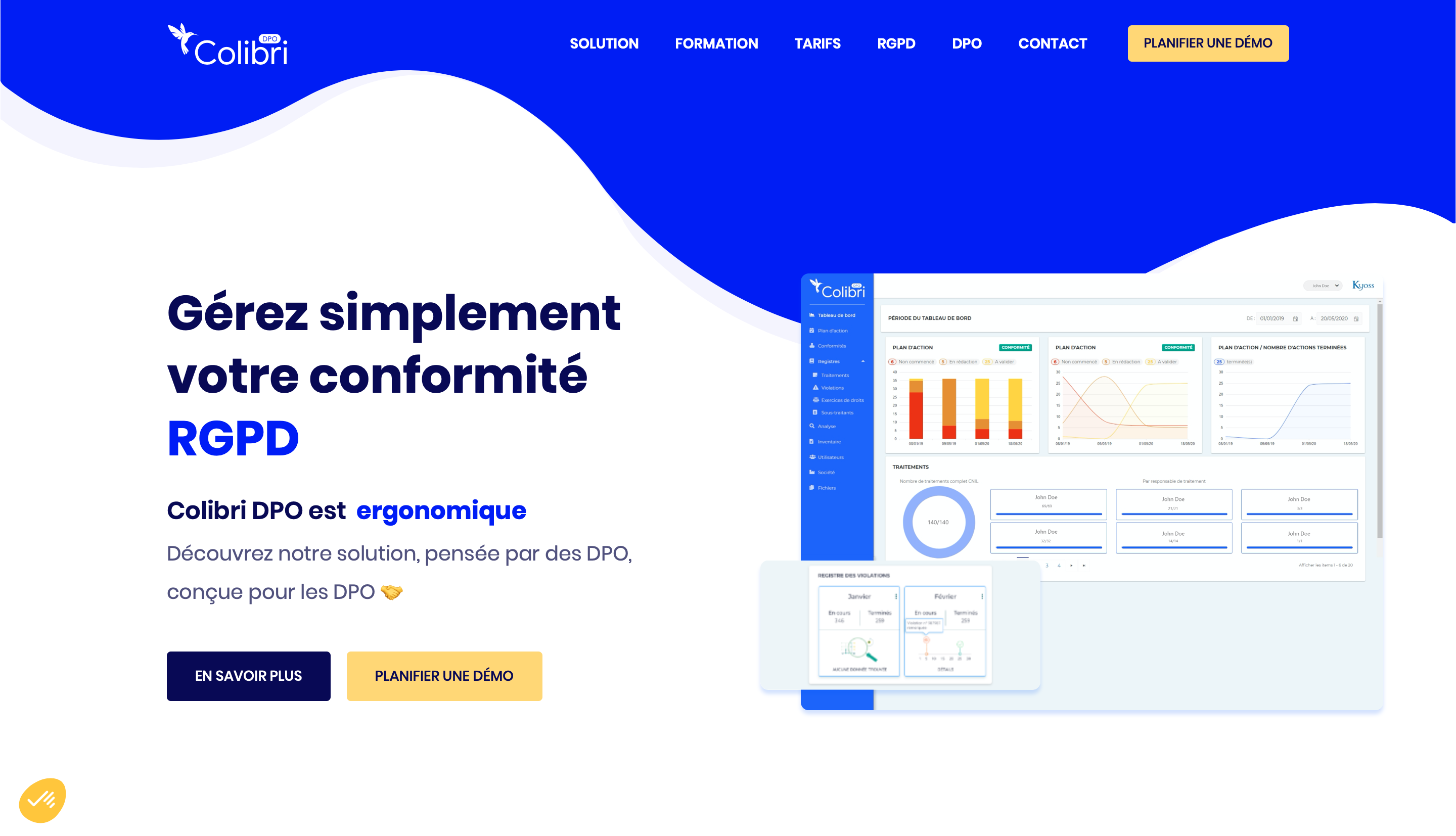The width and height of the screenshot is (1456, 836).
Task: Click the EN SAVOIR PLUS button
Action: point(248,675)
